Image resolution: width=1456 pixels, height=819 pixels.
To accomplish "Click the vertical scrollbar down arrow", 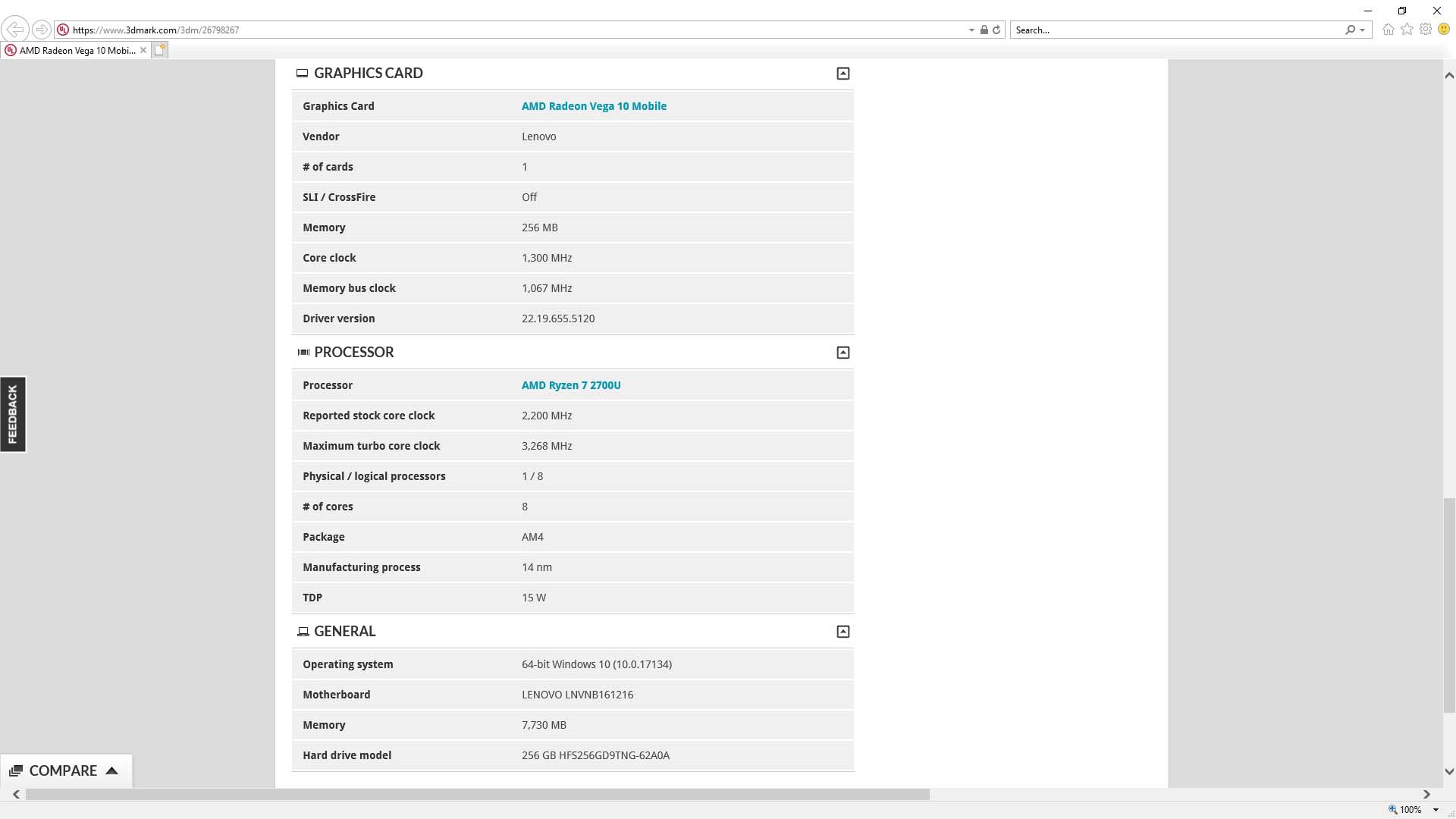I will coord(1449,772).
